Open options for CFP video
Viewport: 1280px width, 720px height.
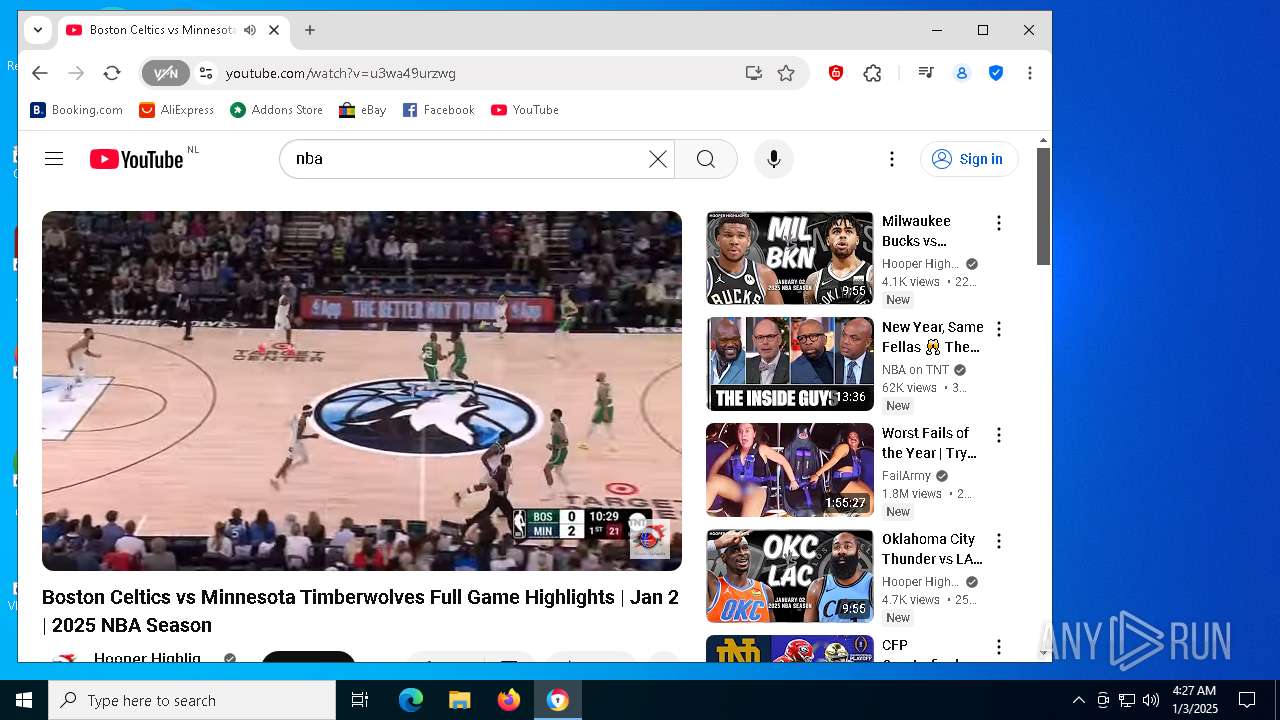tap(998, 647)
